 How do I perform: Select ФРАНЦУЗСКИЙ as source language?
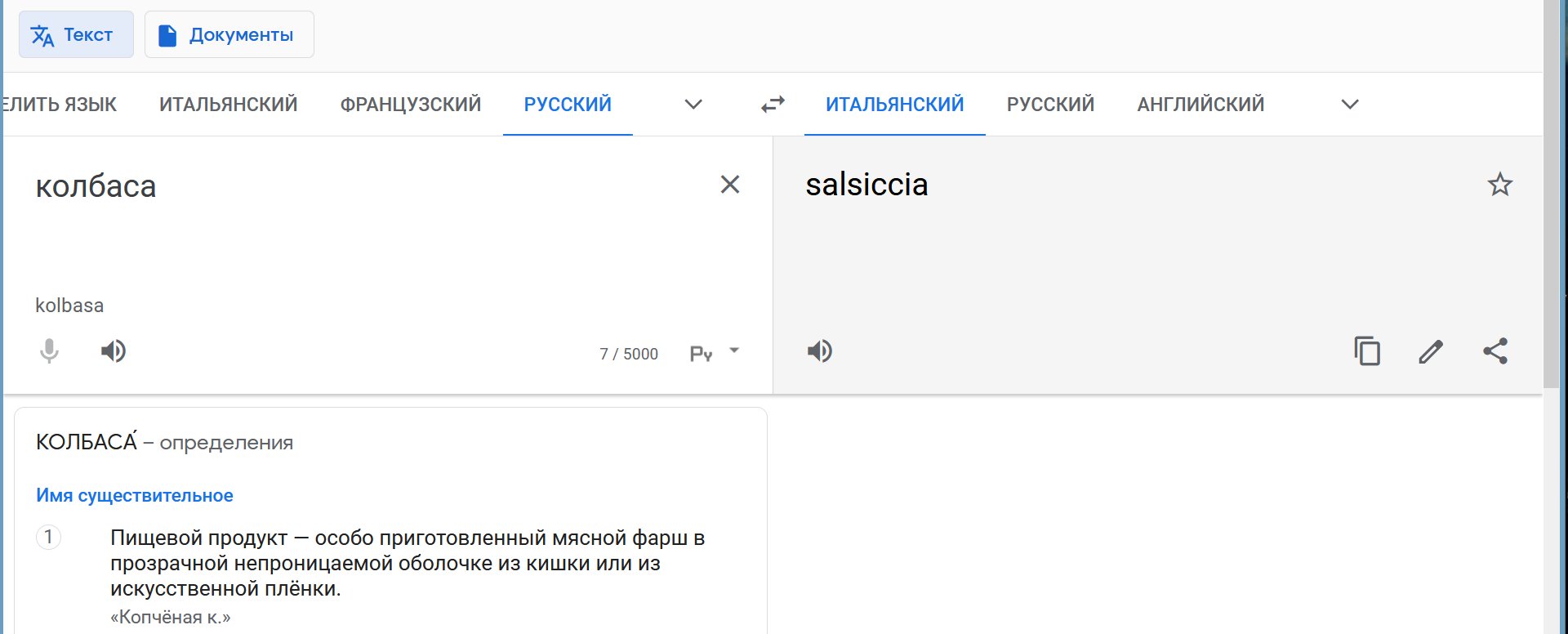click(x=411, y=105)
